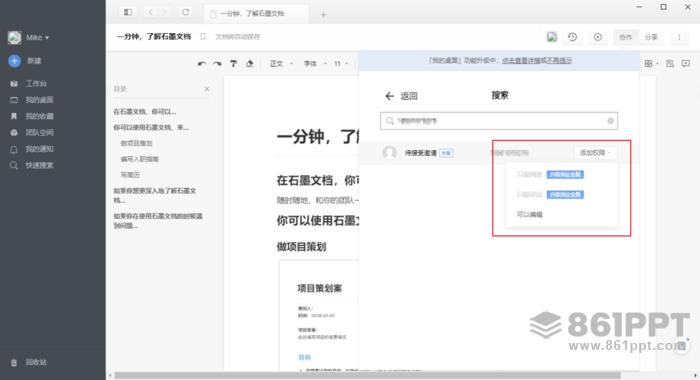The height and width of the screenshot is (380, 700).
Task: Click the 协作 button in header
Action: pyautogui.click(x=625, y=37)
